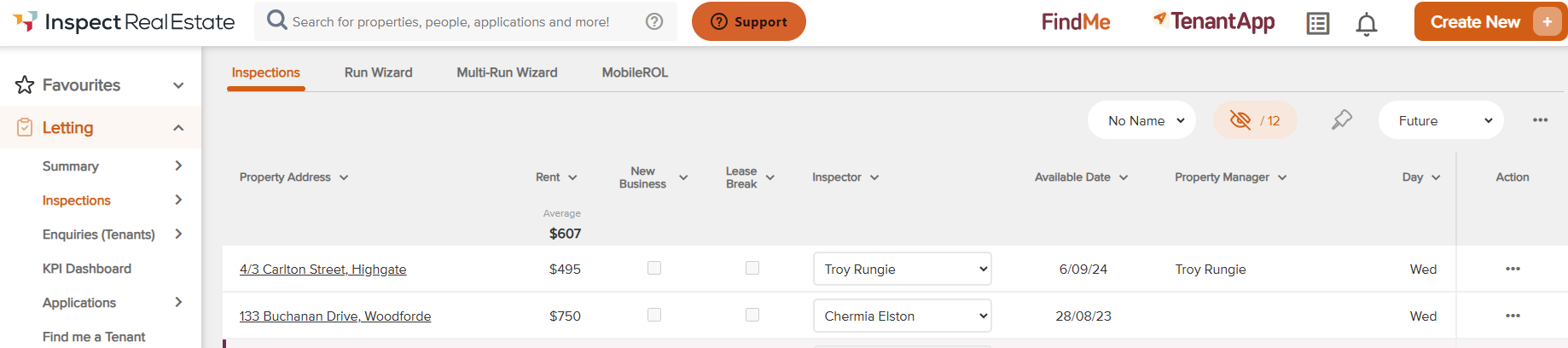Open the notifications bell
Image resolution: width=1568 pixels, height=348 pixels.
tap(1366, 24)
